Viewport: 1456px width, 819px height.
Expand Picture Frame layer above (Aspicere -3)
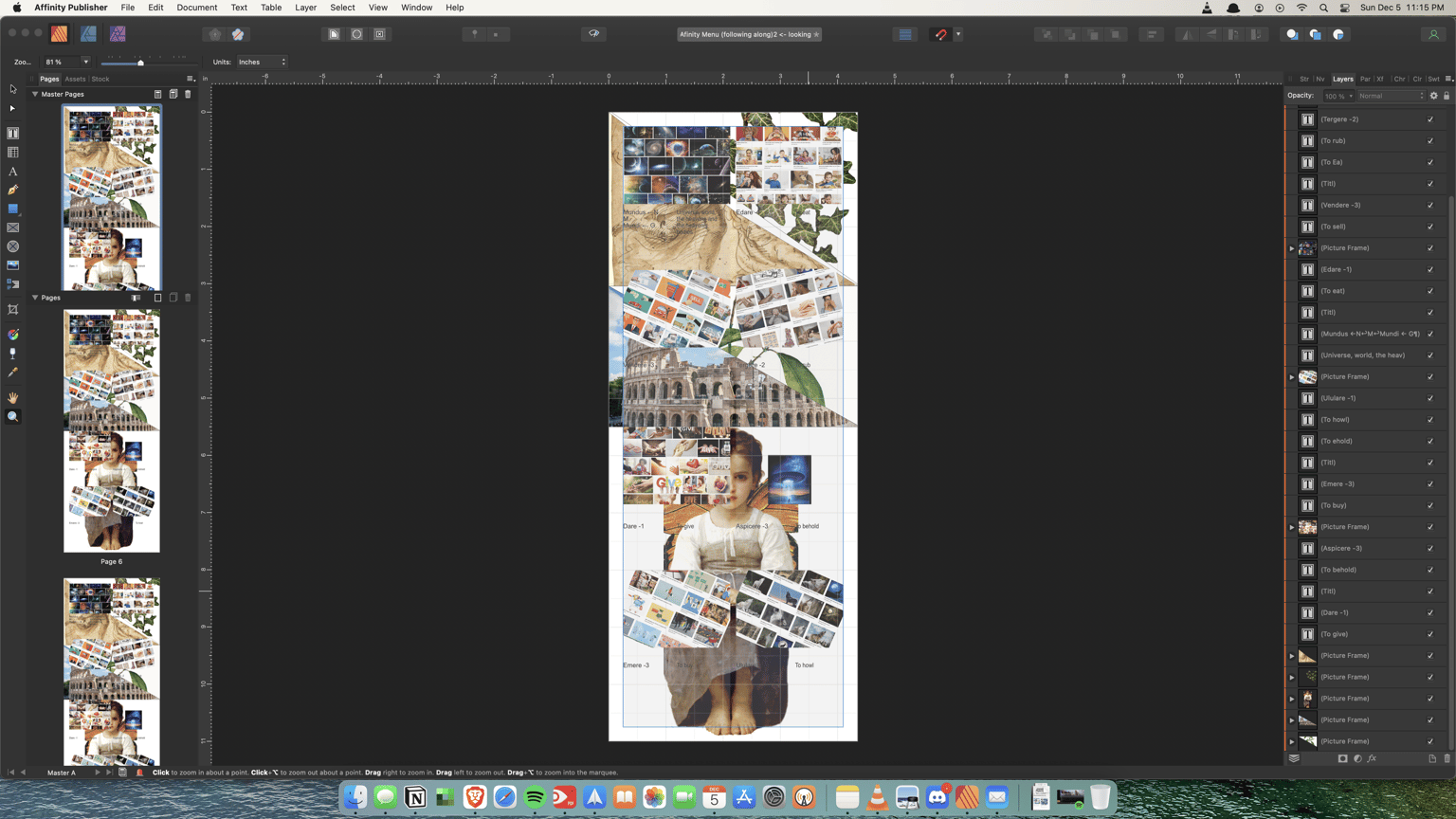pos(1292,527)
